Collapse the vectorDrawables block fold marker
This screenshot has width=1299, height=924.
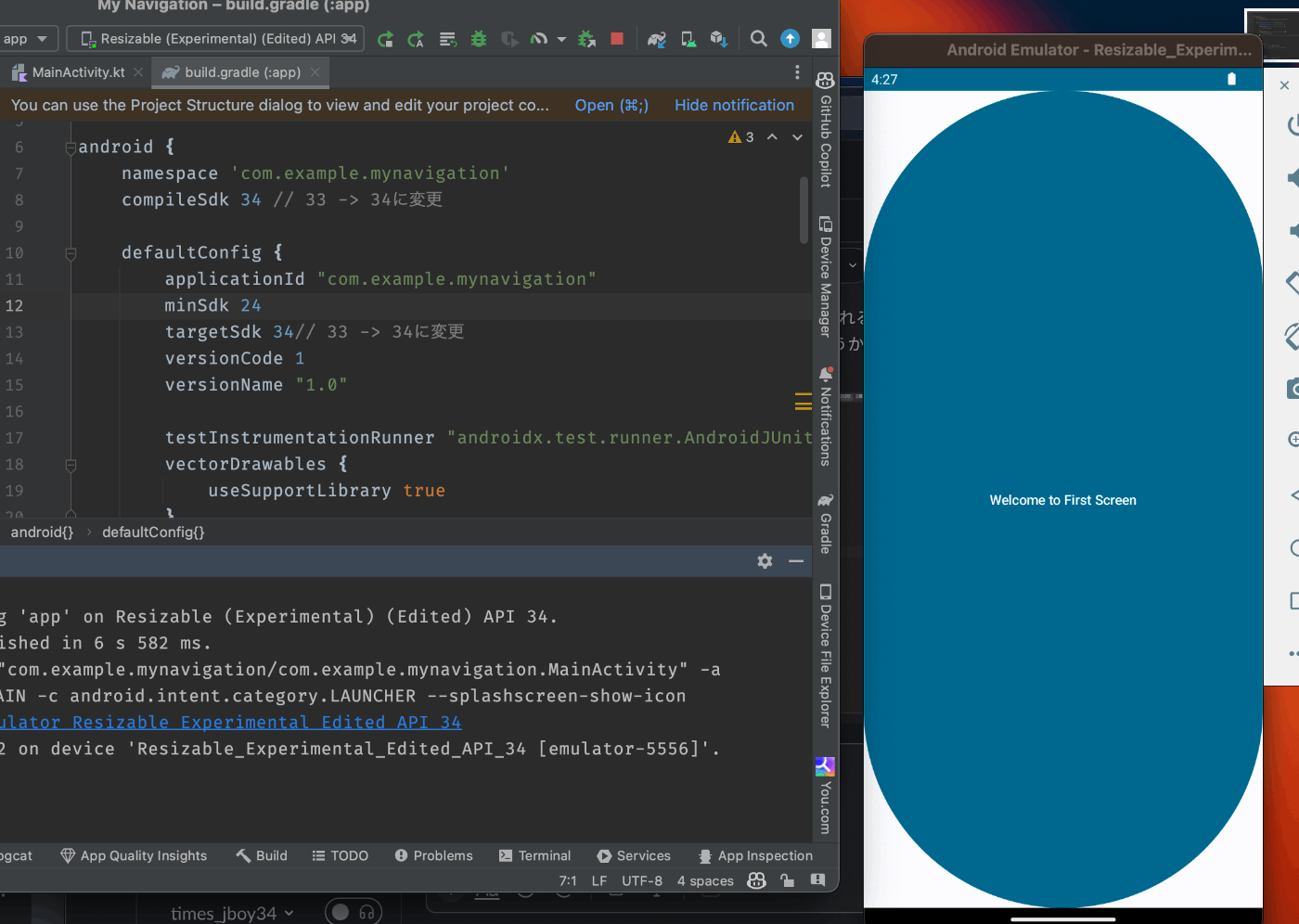pos(71,465)
